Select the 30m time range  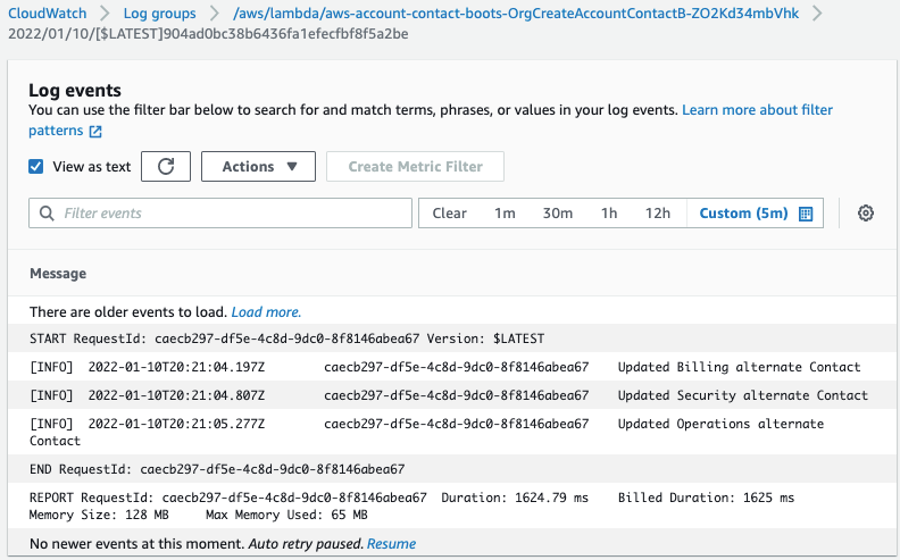[557, 213]
